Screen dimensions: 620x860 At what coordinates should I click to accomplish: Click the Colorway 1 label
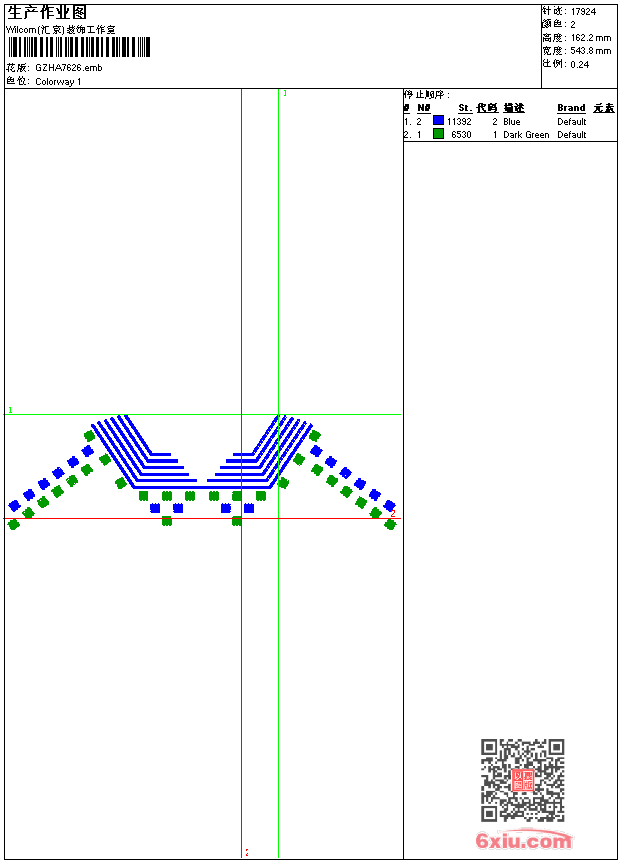coord(58,82)
